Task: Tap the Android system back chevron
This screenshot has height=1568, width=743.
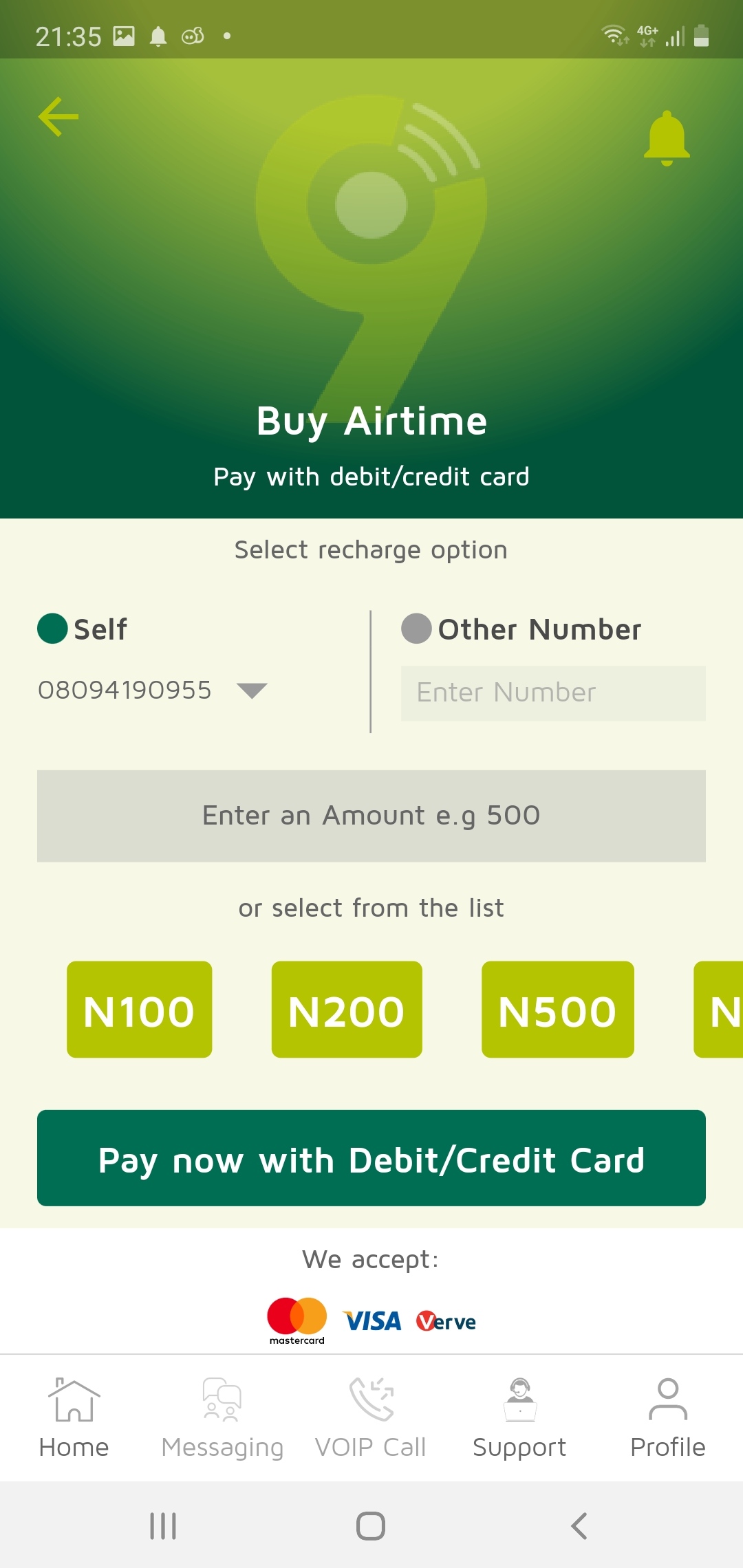Action: pyautogui.click(x=579, y=1526)
